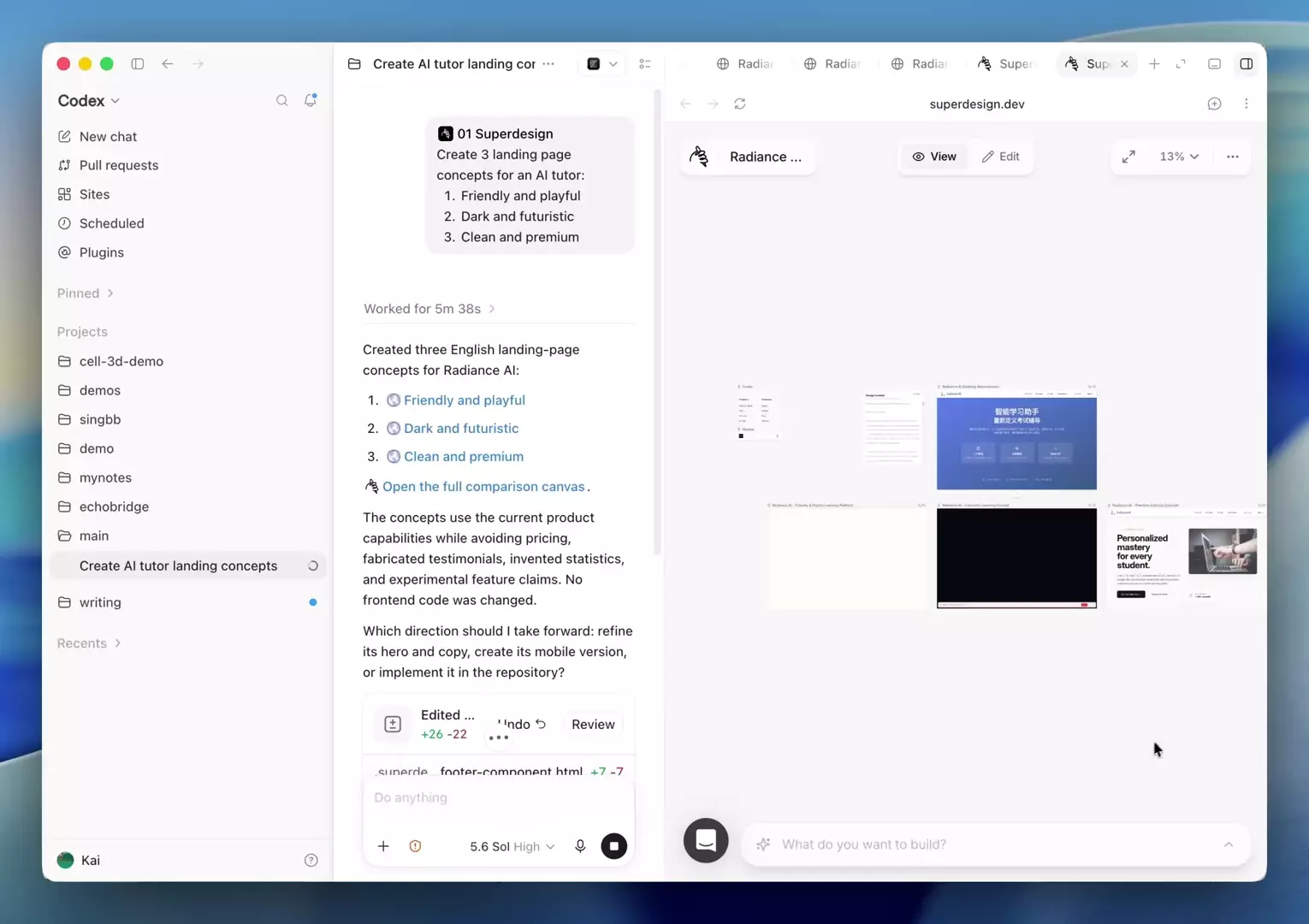Toggle the task list icon in header

pyautogui.click(x=645, y=63)
